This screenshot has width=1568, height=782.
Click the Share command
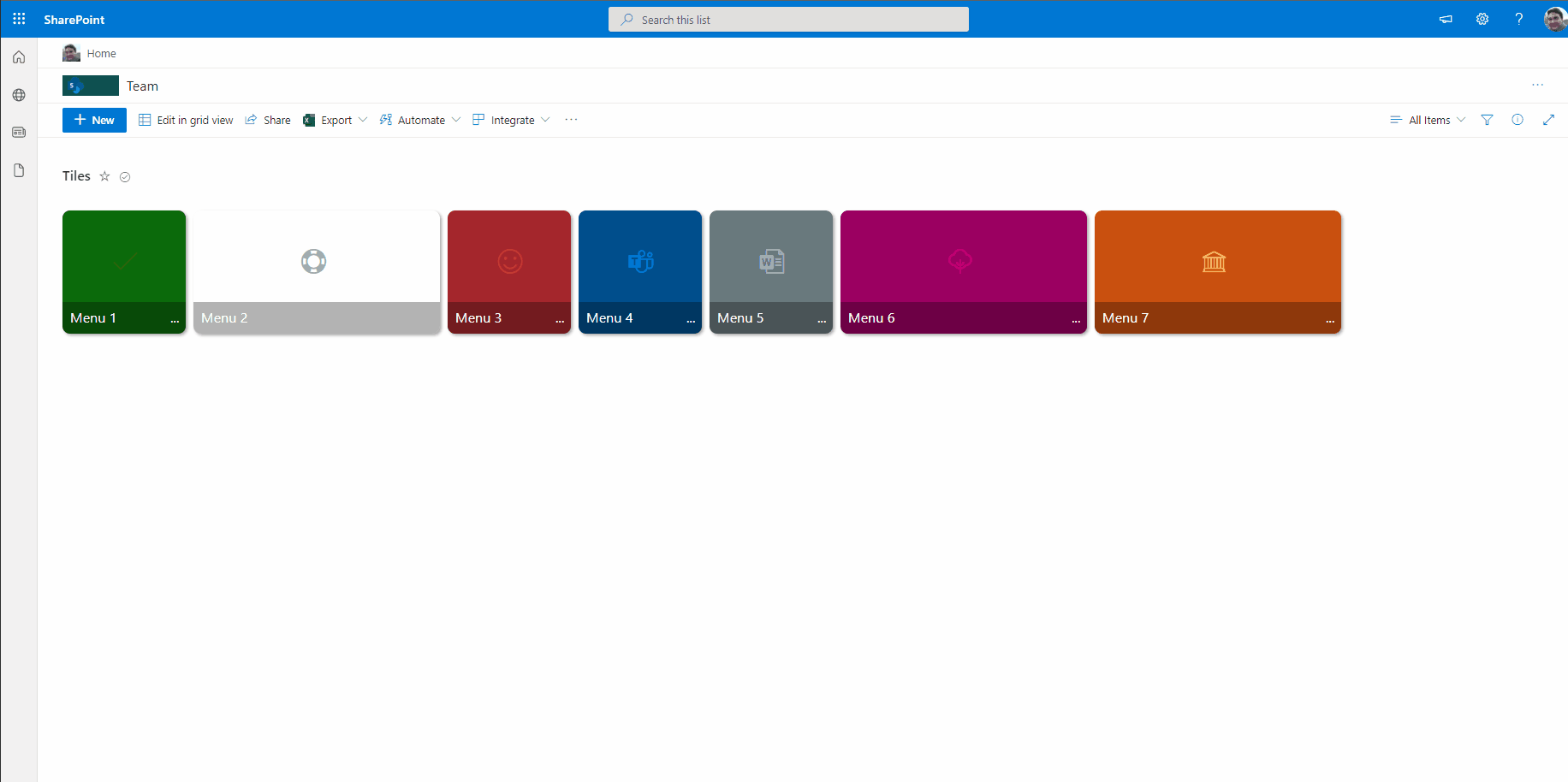pos(268,120)
